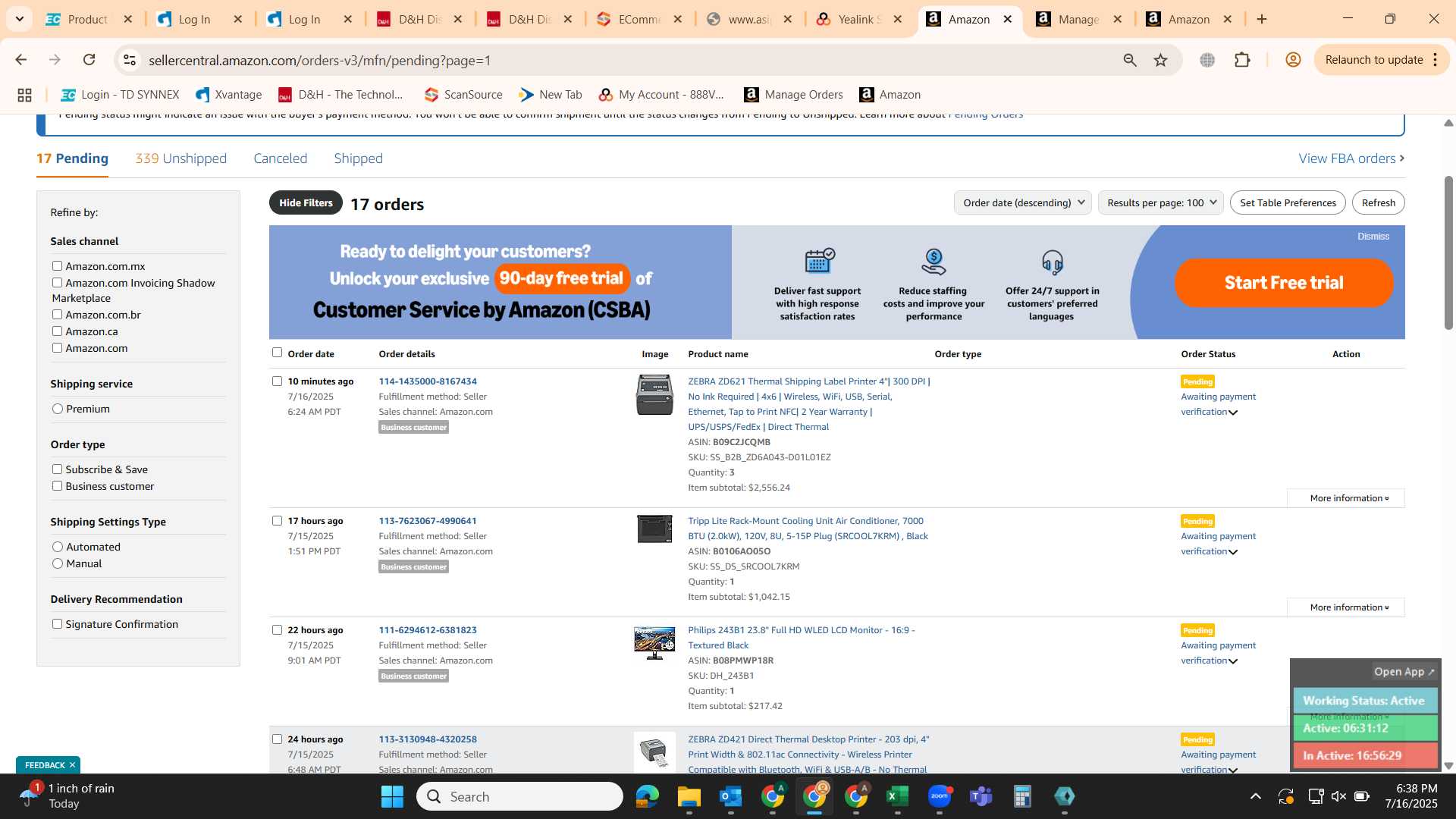Select the Automated shipping settings radio
The width and height of the screenshot is (1456, 819).
tap(58, 547)
